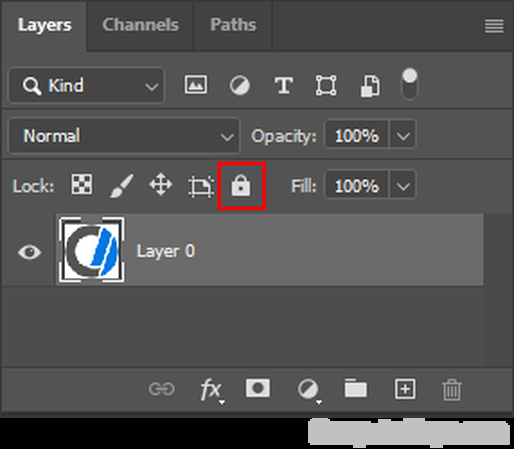Lock all with padlock icon
Image resolution: width=514 pixels, height=449 pixels.
point(241,185)
